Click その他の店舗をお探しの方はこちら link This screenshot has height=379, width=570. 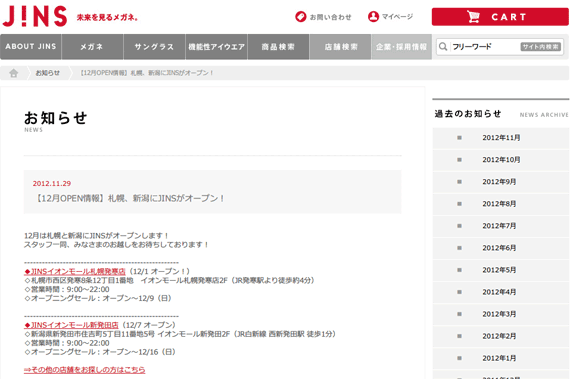[x=85, y=370]
